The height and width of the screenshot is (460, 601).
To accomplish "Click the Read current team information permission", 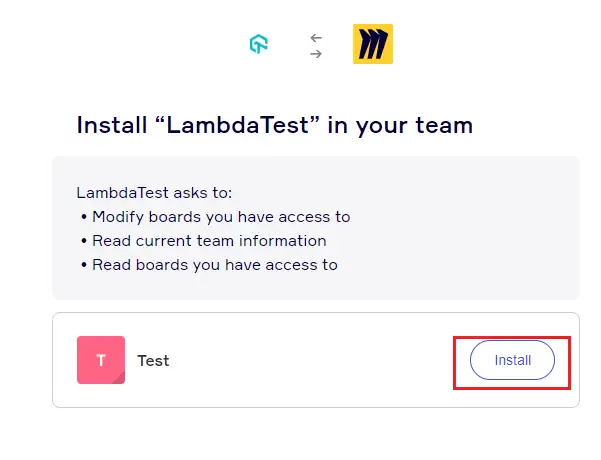I will pos(209,241).
